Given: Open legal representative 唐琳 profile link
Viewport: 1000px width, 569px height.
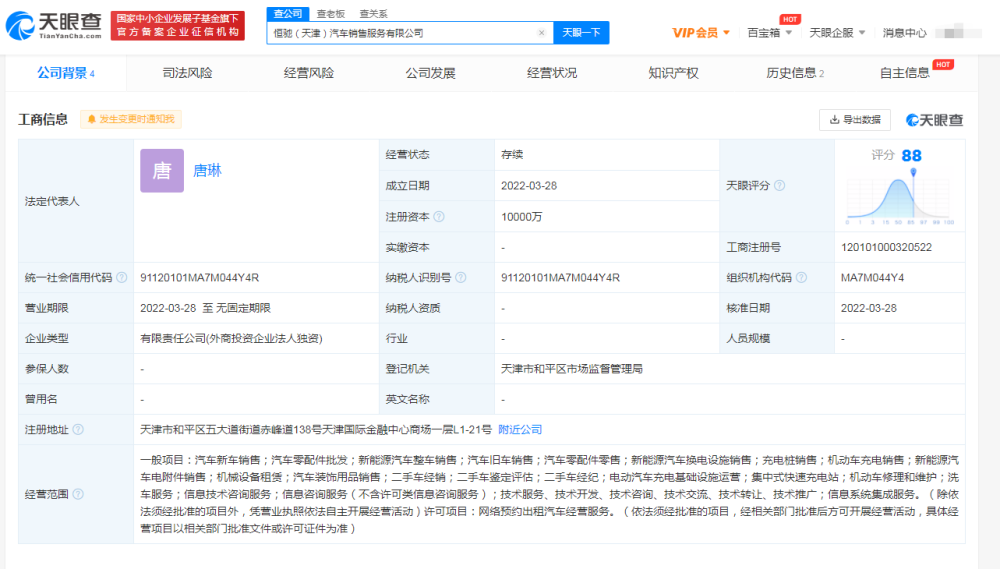Looking at the screenshot, I should [207, 170].
